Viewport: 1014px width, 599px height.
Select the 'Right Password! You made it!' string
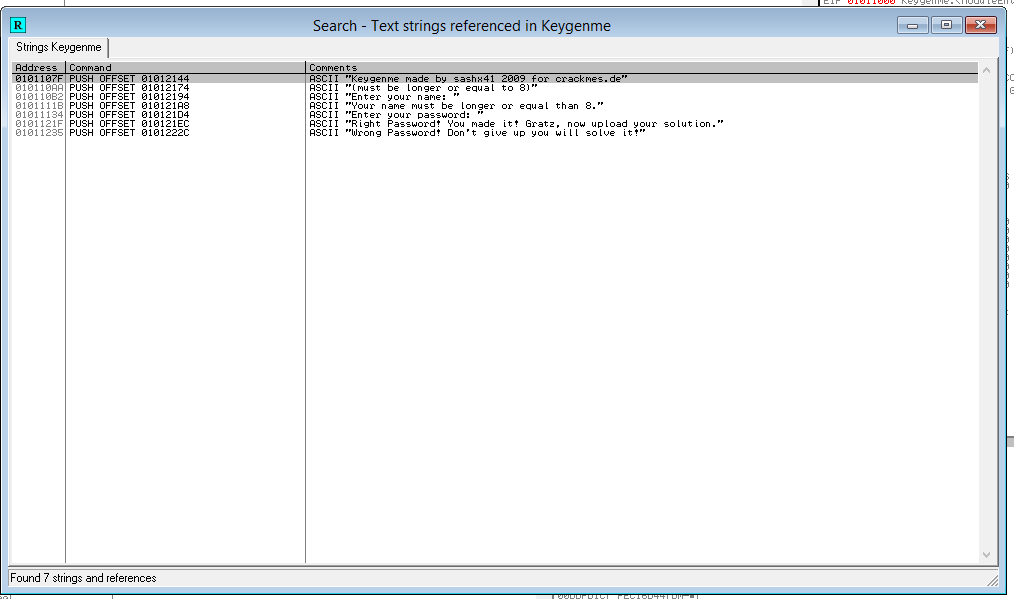point(516,124)
